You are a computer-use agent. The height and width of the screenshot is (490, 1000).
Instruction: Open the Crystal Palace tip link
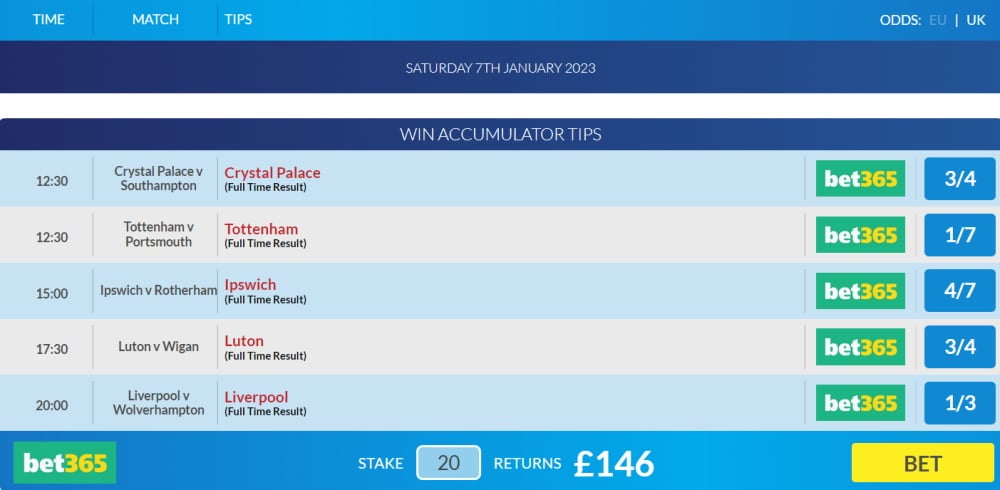pos(272,173)
